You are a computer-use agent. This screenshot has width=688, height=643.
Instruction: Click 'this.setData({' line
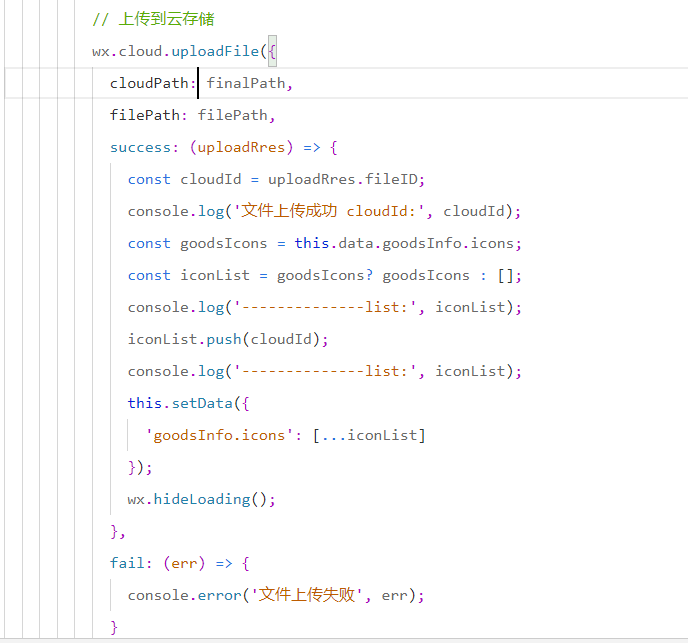point(188,403)
